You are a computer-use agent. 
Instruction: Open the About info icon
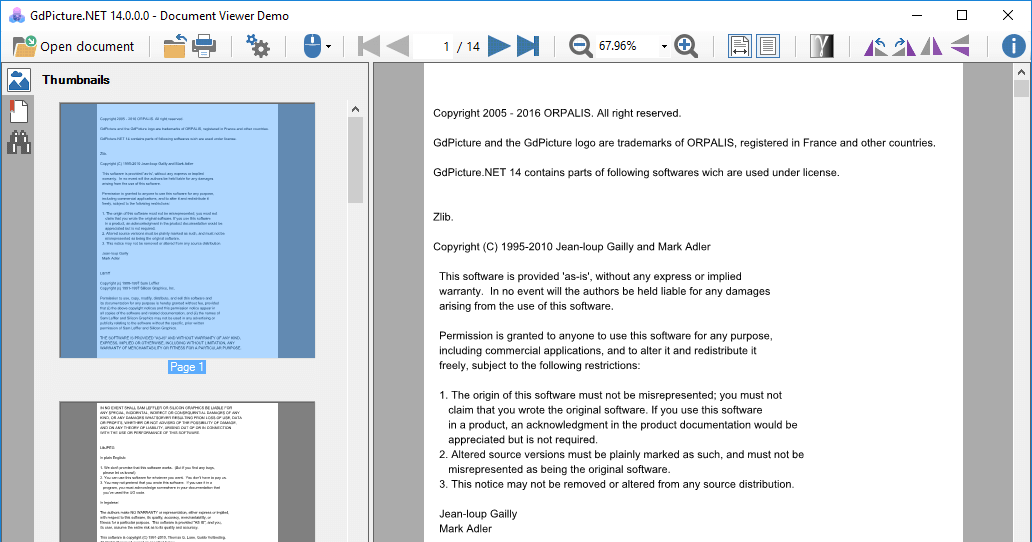pos(1014,46)
